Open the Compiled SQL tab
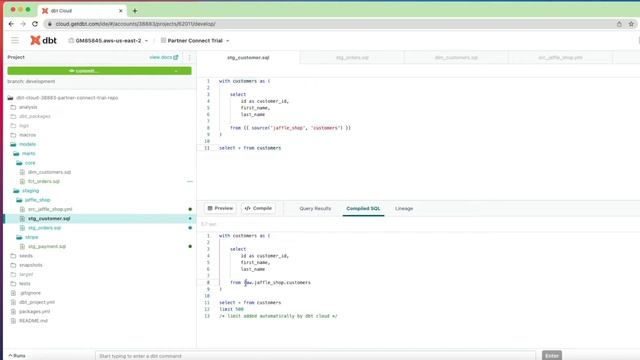 coord(363,209)
